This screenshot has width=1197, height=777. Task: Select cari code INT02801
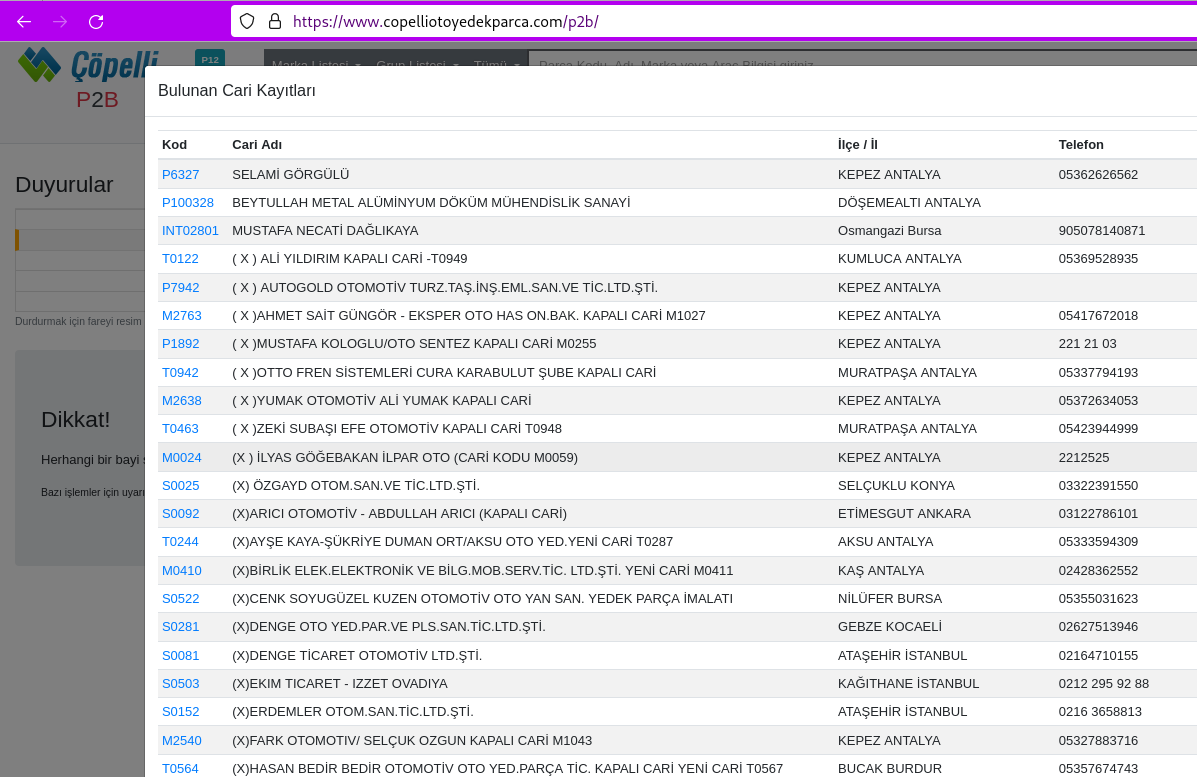[x=190, y=230]
